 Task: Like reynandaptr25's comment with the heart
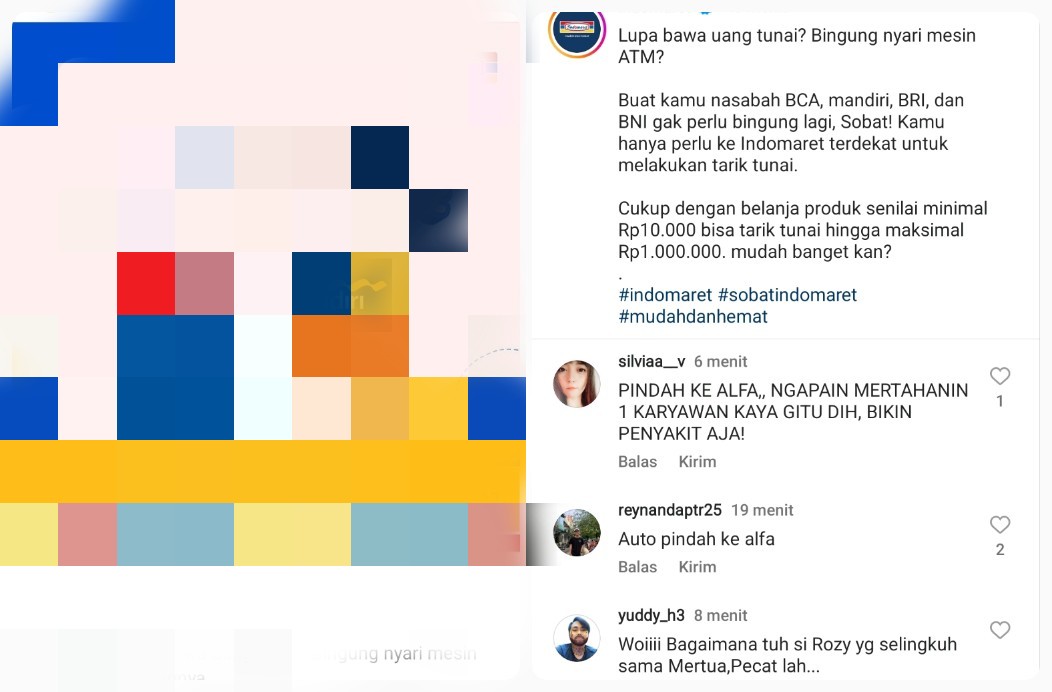pos(1000,524)
